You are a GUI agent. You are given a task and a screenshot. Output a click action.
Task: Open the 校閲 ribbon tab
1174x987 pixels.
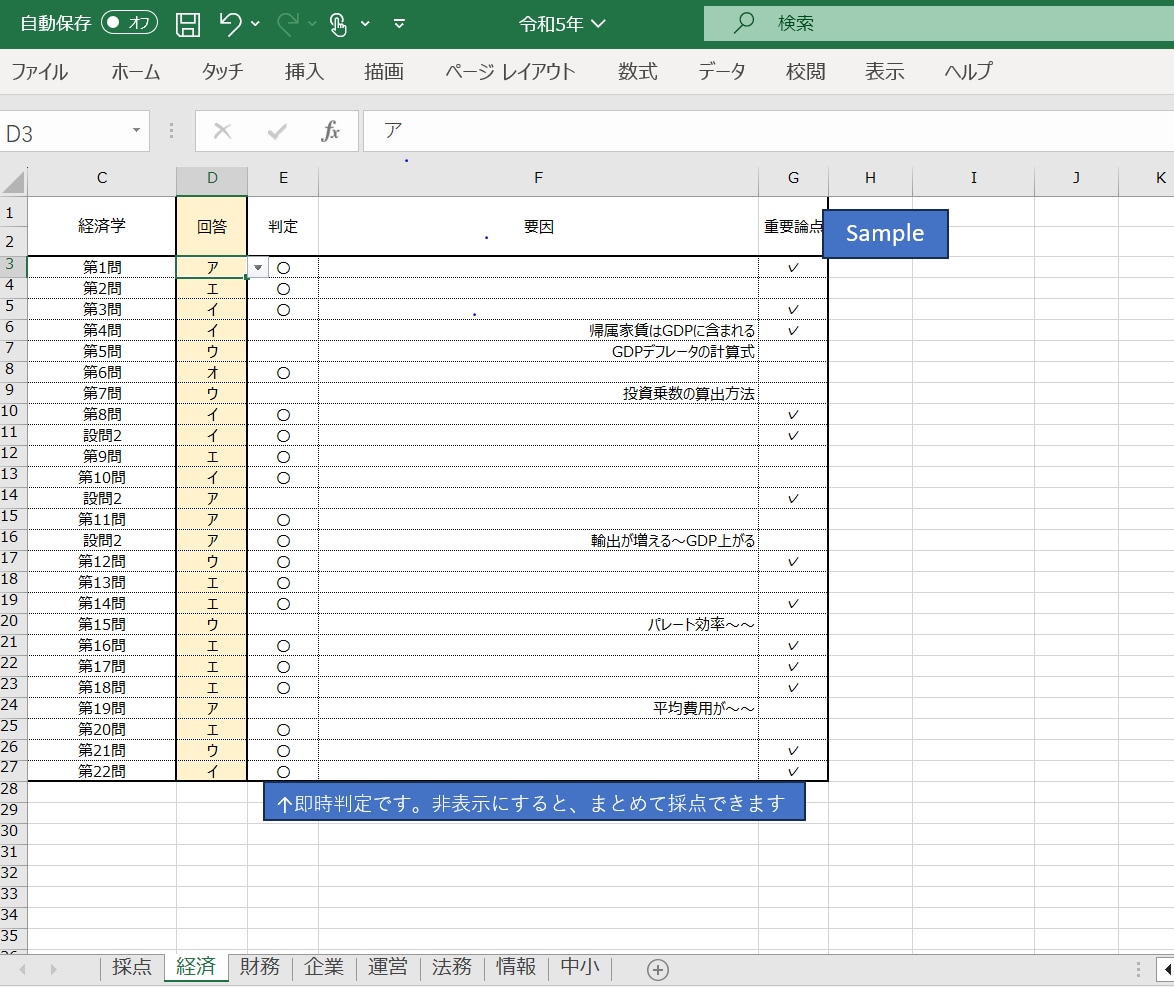[x=806, y=72]
